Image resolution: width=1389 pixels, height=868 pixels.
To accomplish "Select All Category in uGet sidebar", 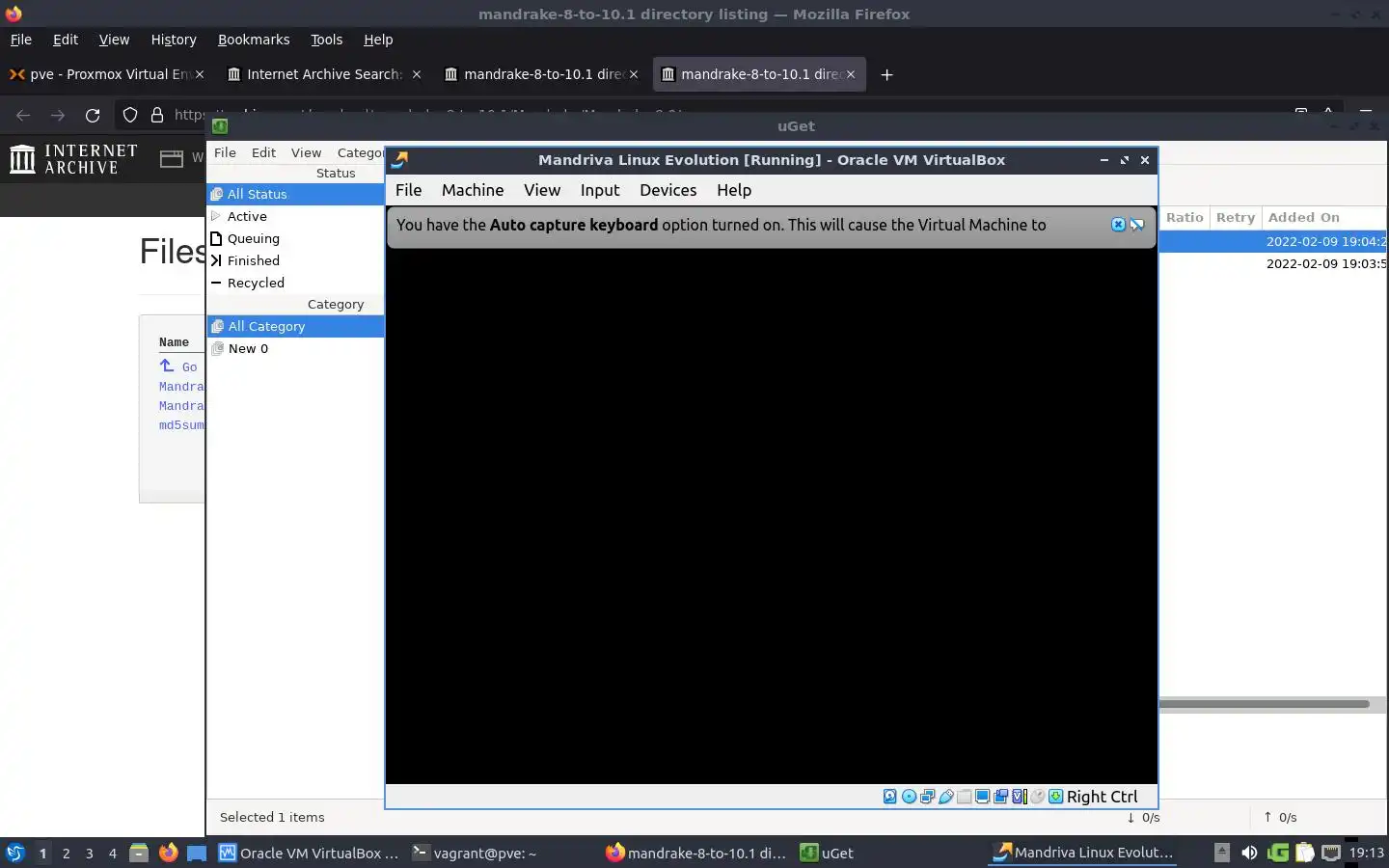I will tap(295, 326).
